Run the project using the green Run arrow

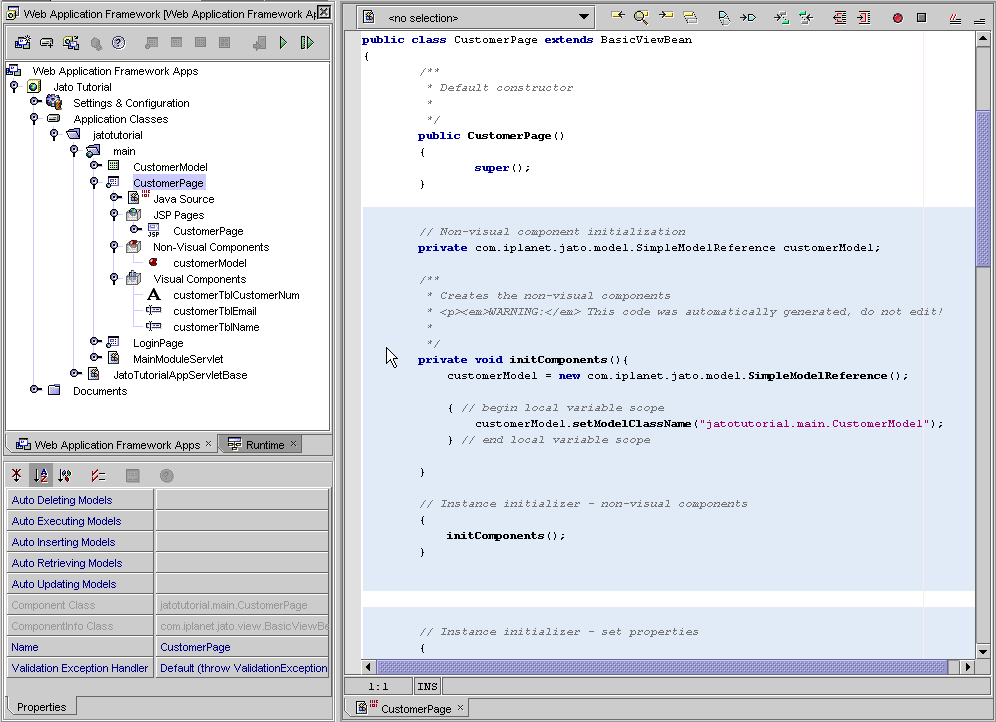click(284, 41)
